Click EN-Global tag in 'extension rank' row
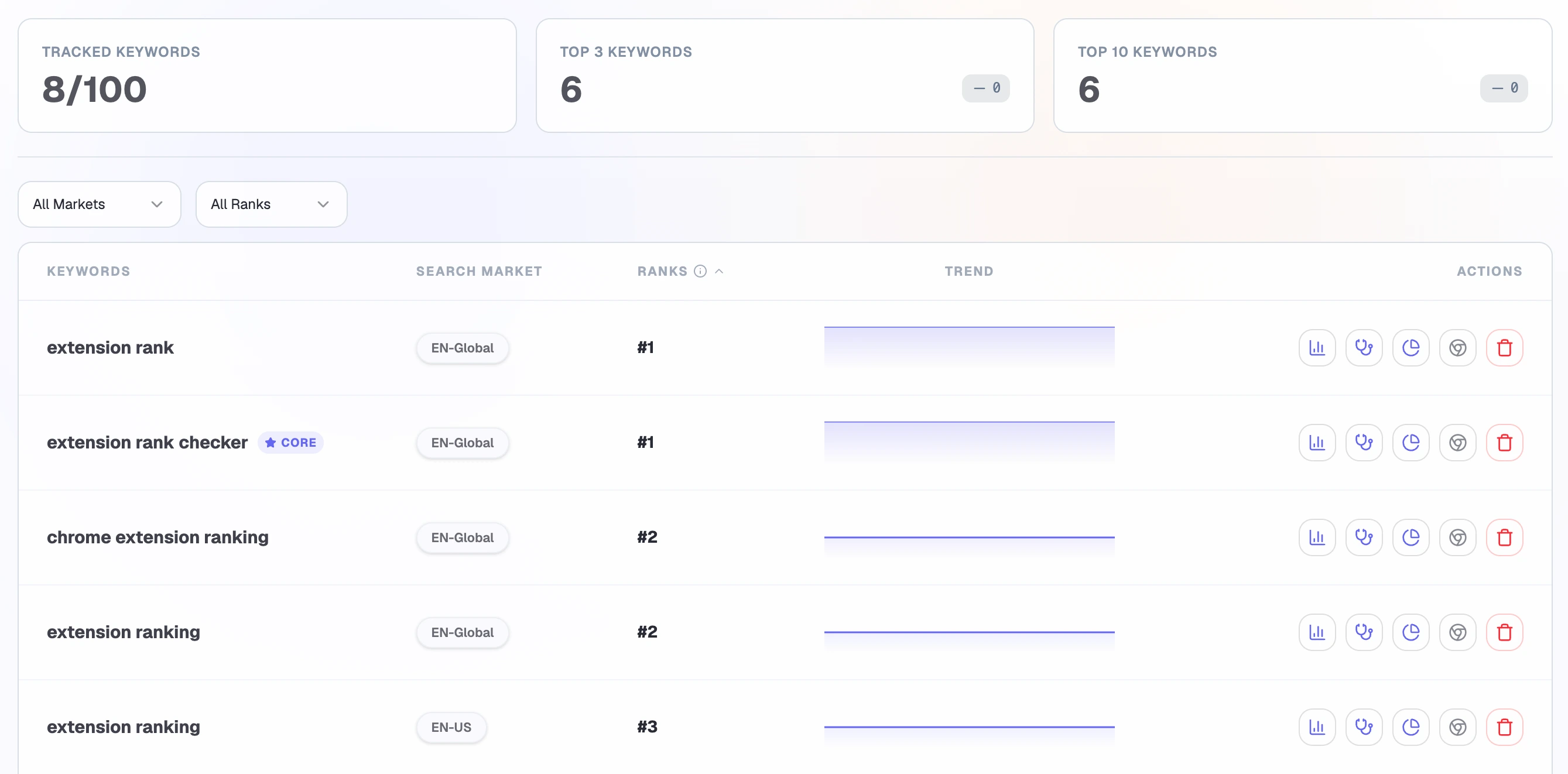 point(462,348)
